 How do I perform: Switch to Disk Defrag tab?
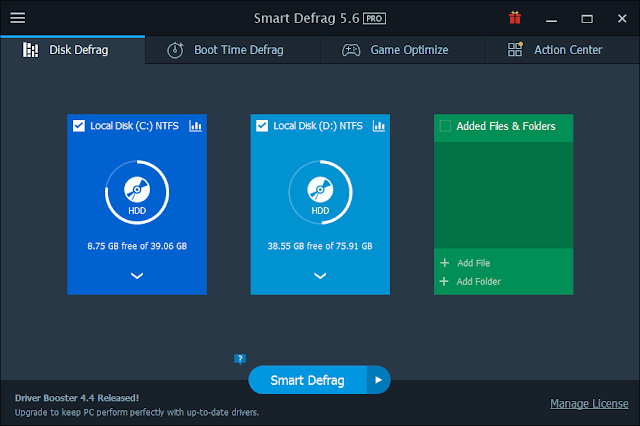[73, 50]
